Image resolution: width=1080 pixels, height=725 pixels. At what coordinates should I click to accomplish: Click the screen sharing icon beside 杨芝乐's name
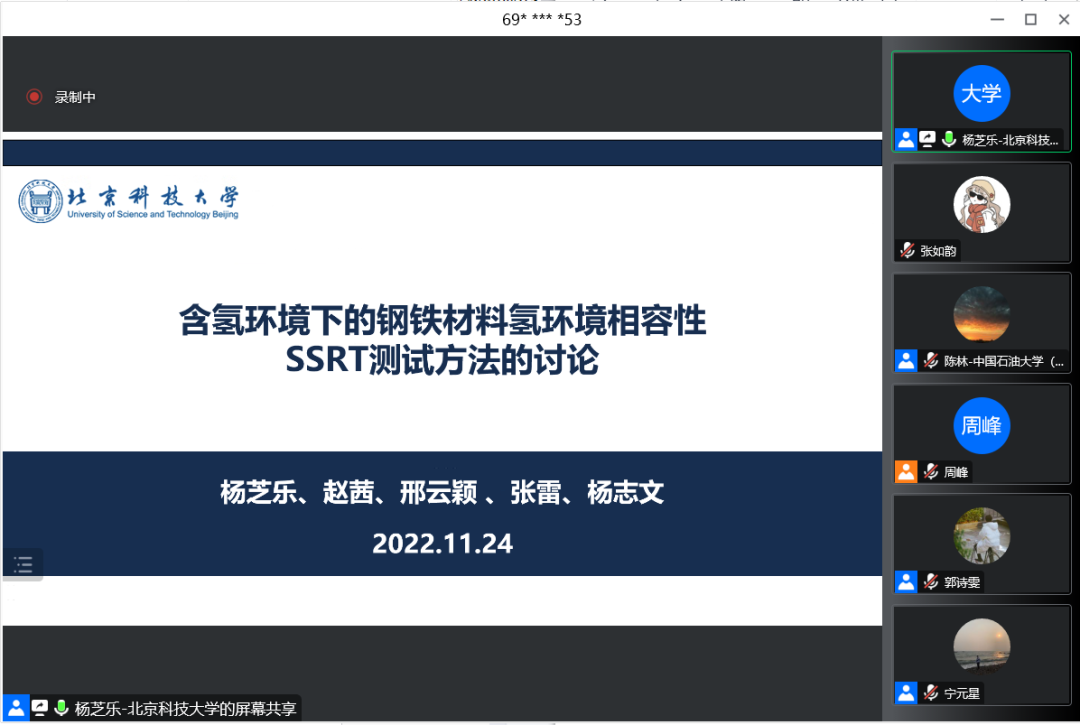coord(927,139)
